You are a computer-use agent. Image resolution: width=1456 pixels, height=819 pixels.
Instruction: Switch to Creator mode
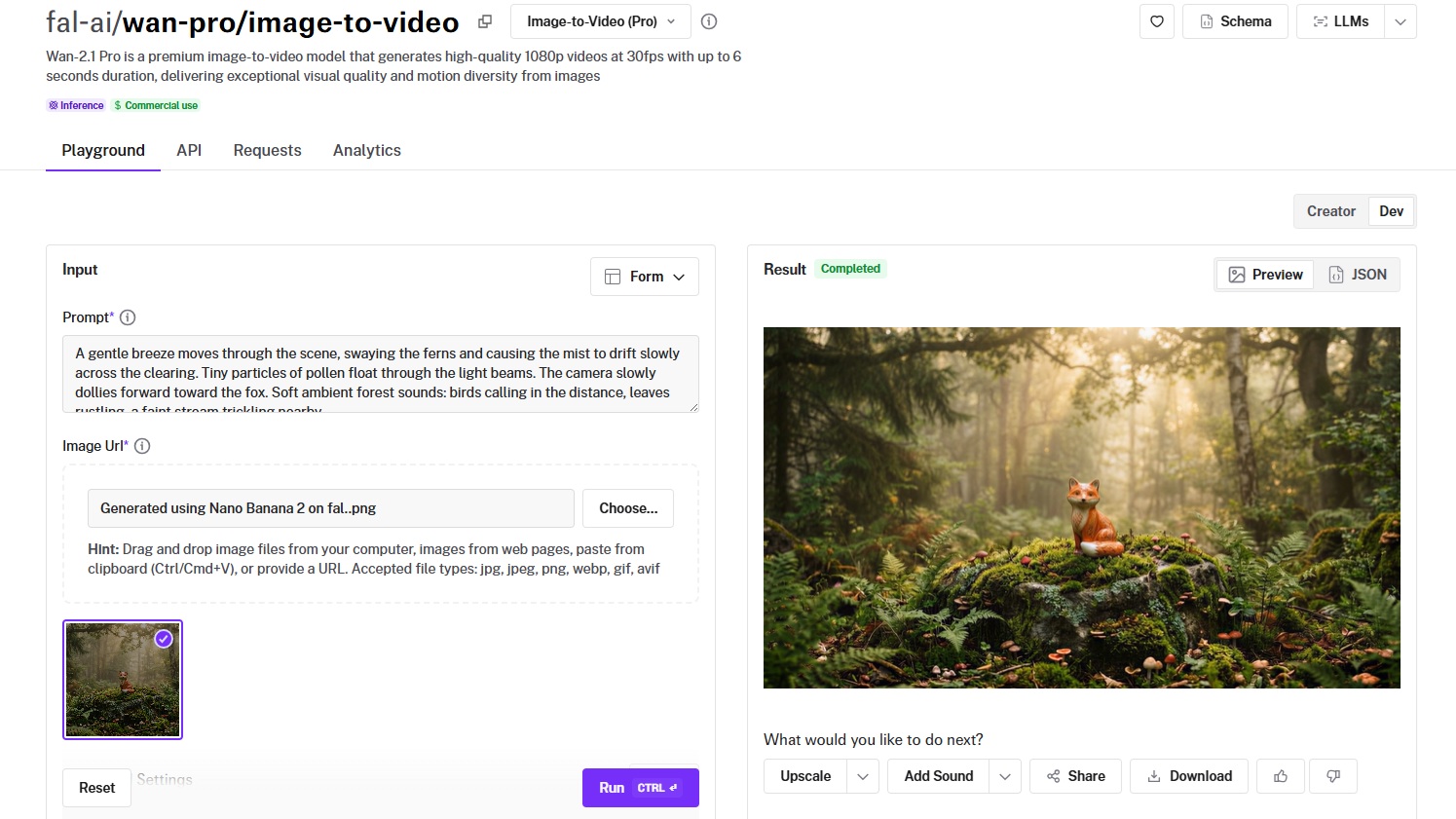click(1330, 211)
